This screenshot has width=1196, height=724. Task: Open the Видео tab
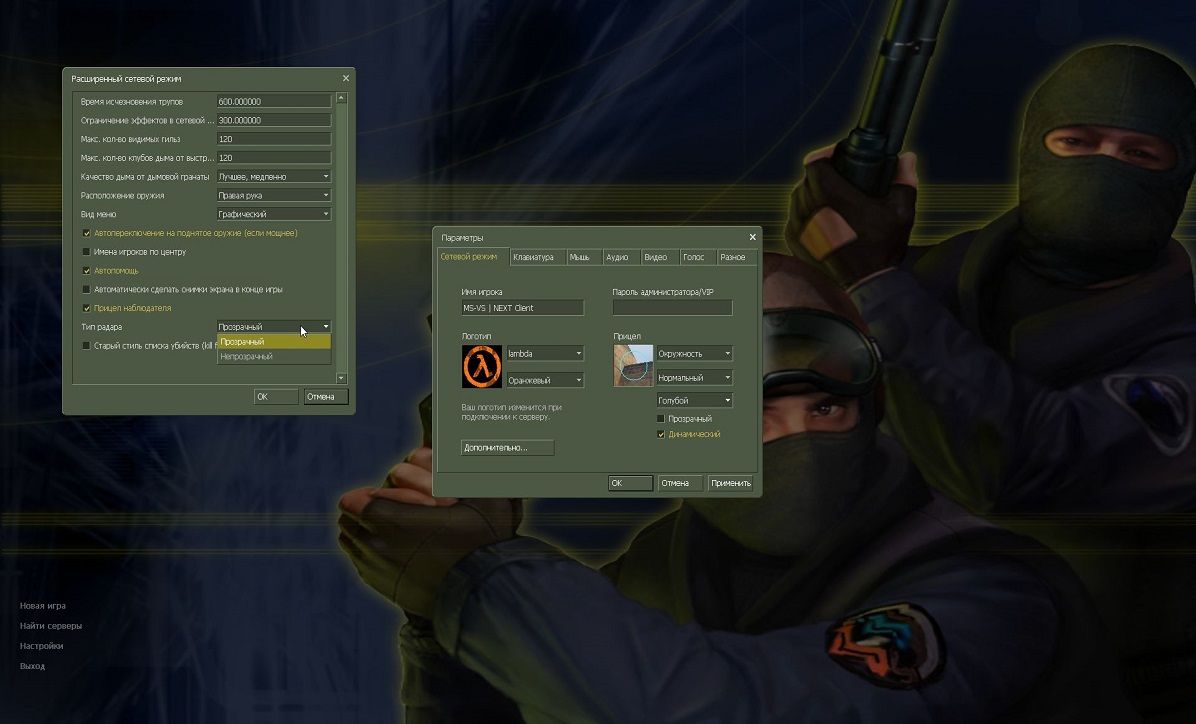click(655, 257)
